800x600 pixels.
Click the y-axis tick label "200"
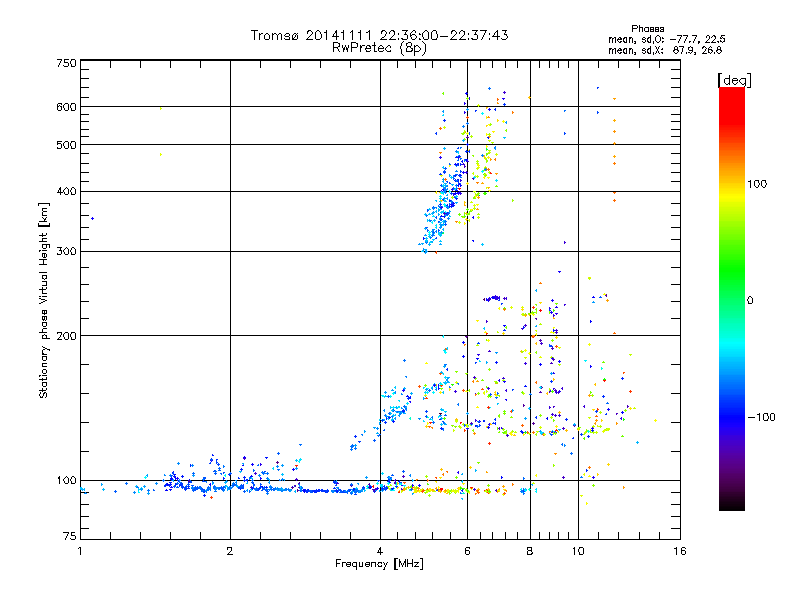point(66,336)
